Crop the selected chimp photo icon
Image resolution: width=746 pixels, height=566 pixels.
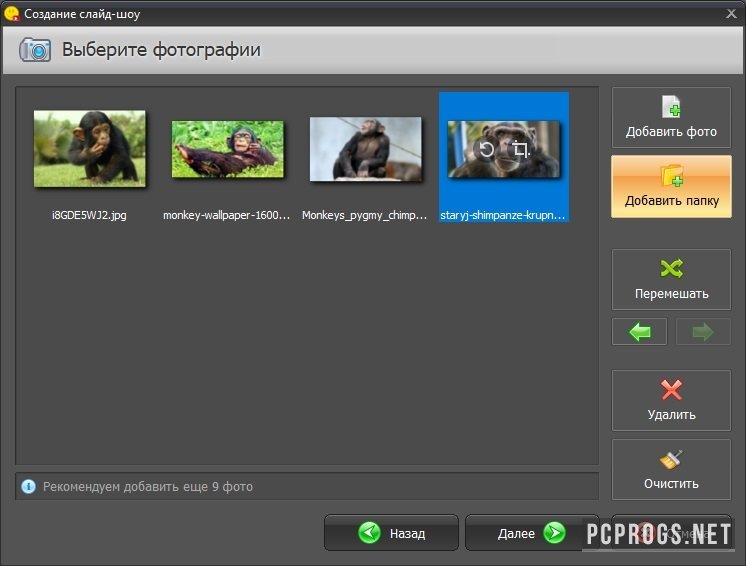click(x=520, y=150)
